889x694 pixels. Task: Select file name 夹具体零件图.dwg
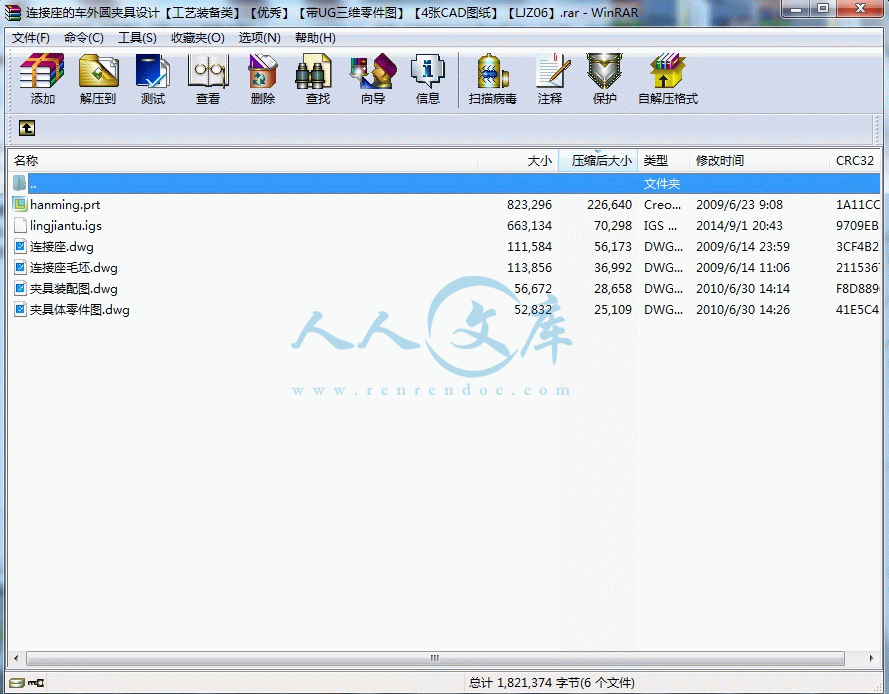(x=79, y=310)
